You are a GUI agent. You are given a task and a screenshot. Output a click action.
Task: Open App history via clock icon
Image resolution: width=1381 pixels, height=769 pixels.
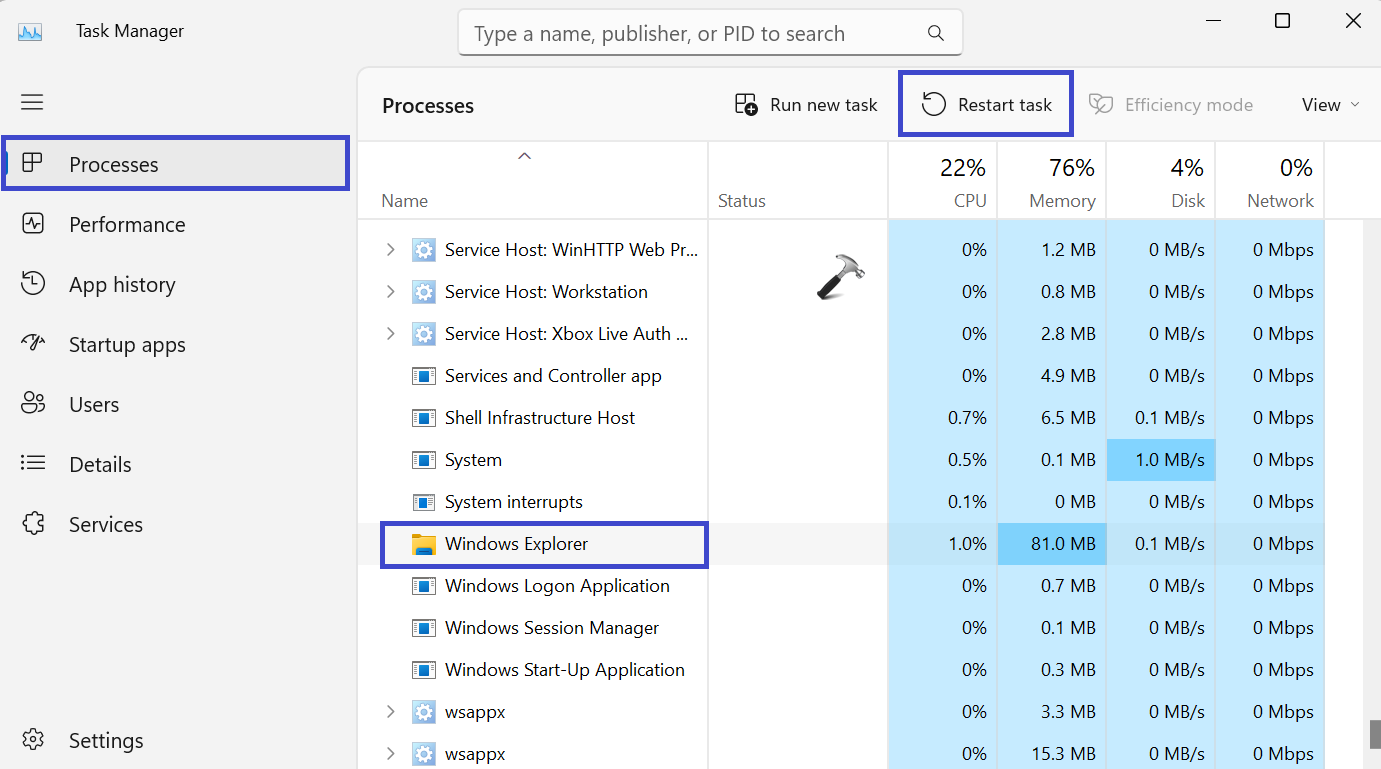coord(33,284)
